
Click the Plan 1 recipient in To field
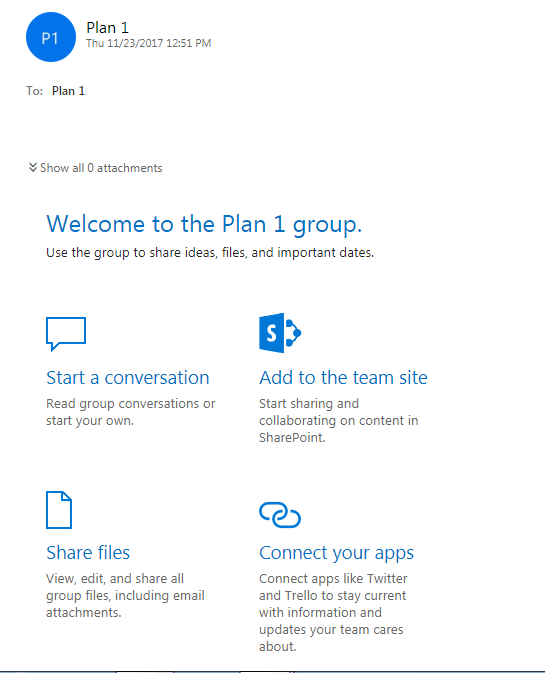click(x=68, y=91)
